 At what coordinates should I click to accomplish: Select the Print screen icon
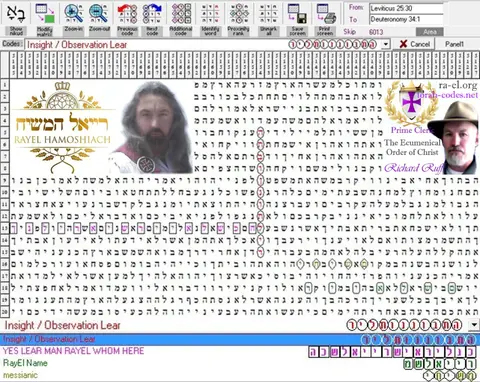(x=325, y=18)
